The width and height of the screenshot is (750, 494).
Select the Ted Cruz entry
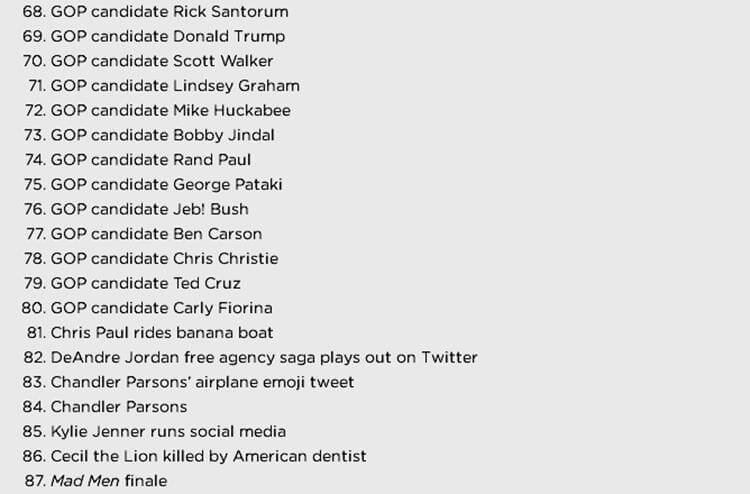132,284
